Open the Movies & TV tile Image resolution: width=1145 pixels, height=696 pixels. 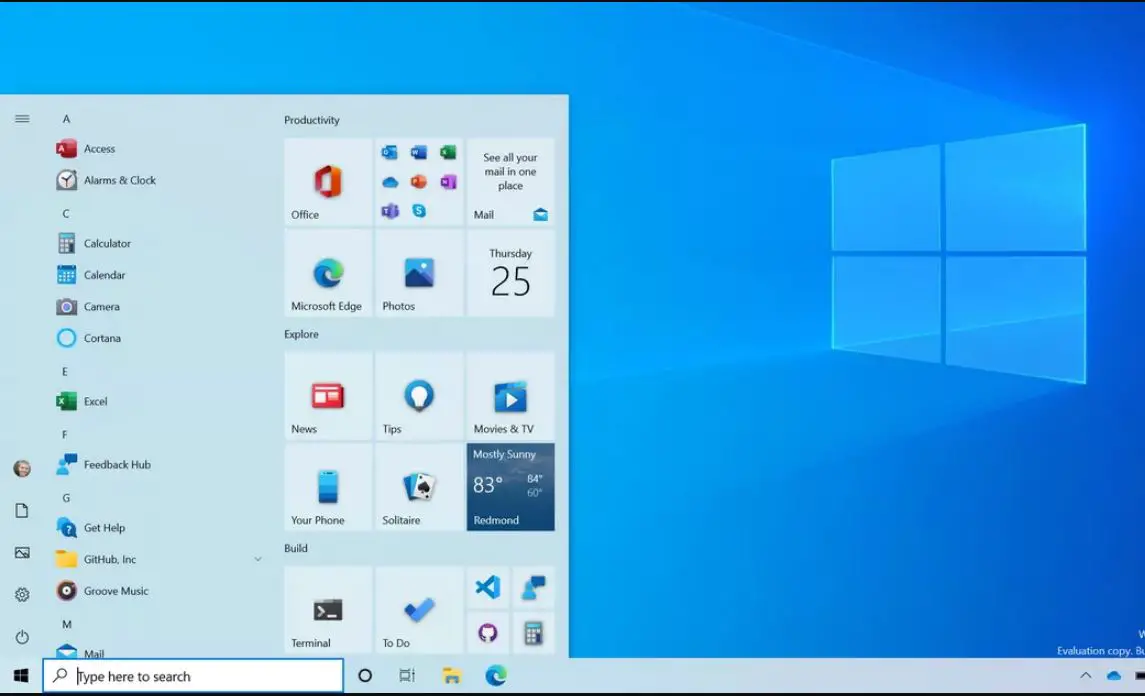point(510,396)
